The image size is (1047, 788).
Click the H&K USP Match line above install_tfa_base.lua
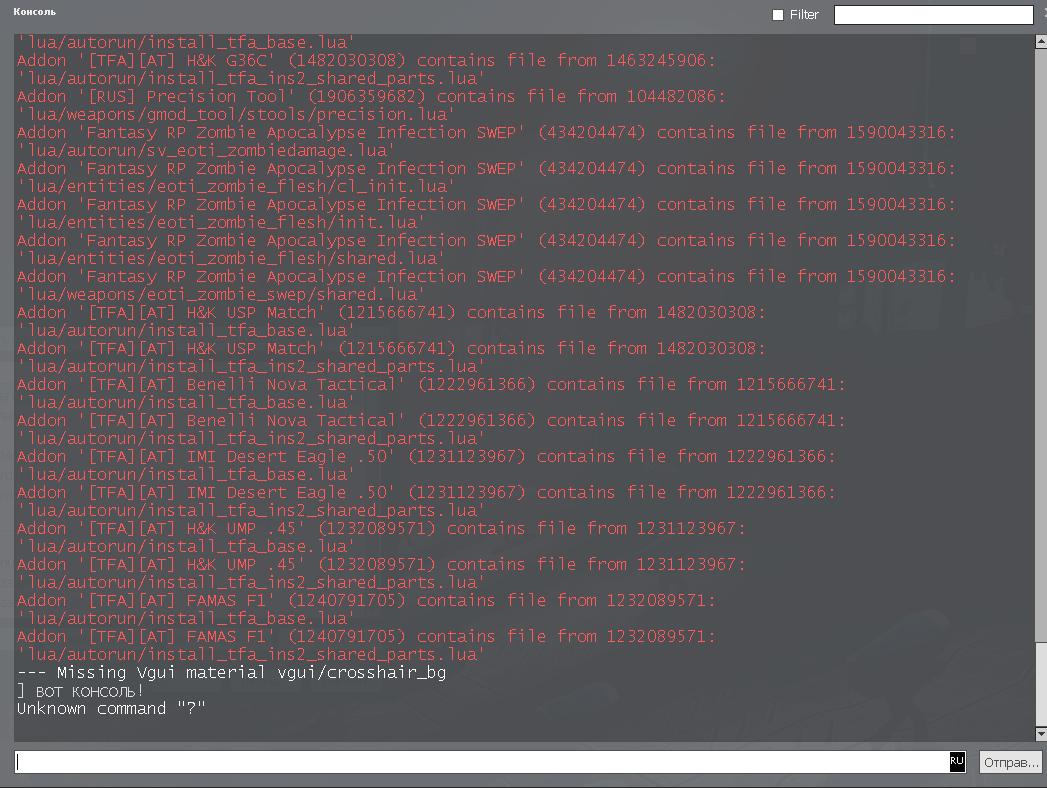pos(391,312)
